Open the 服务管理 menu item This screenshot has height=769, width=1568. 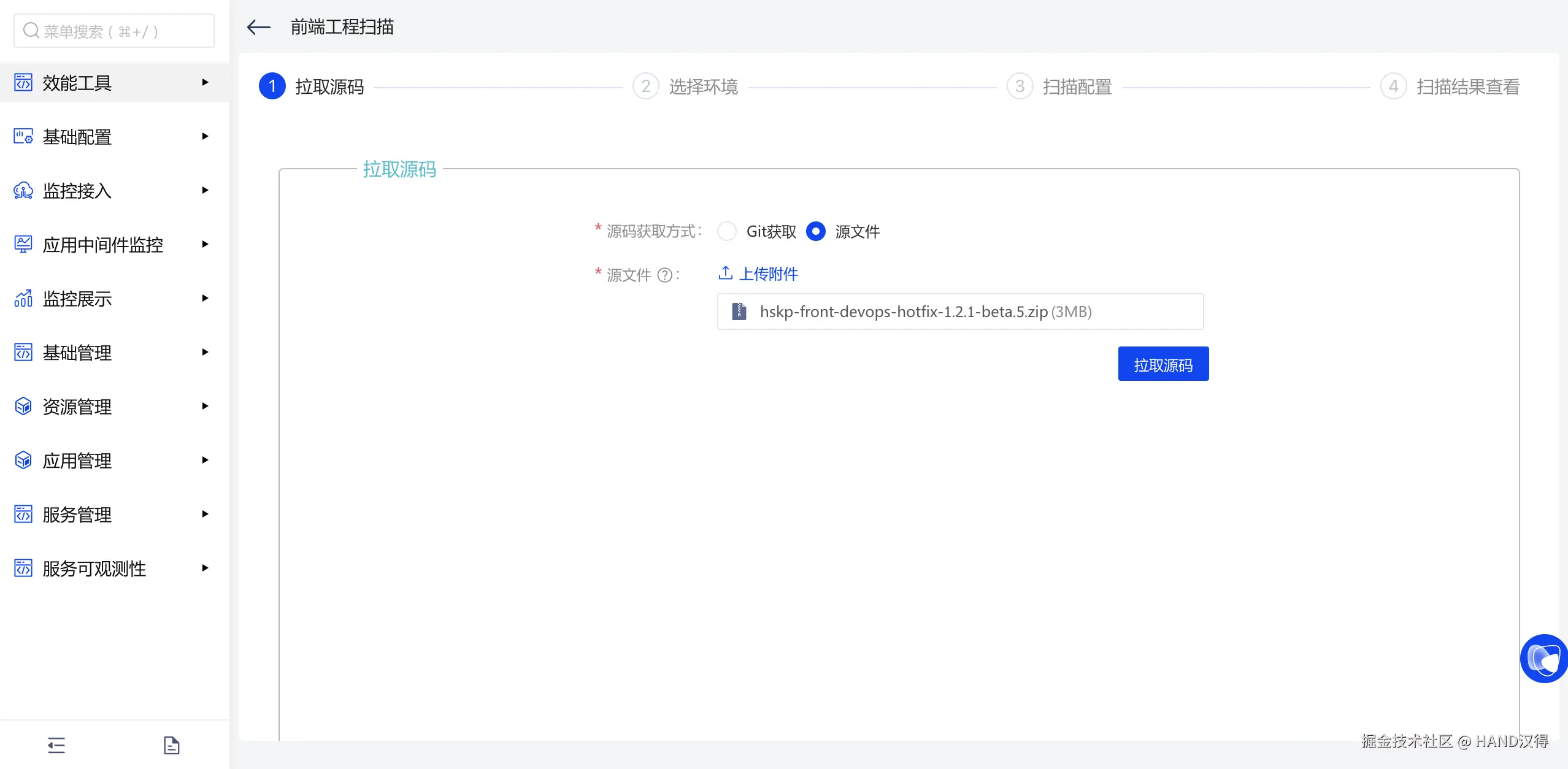pyautogui.click(x=77, y=515)
